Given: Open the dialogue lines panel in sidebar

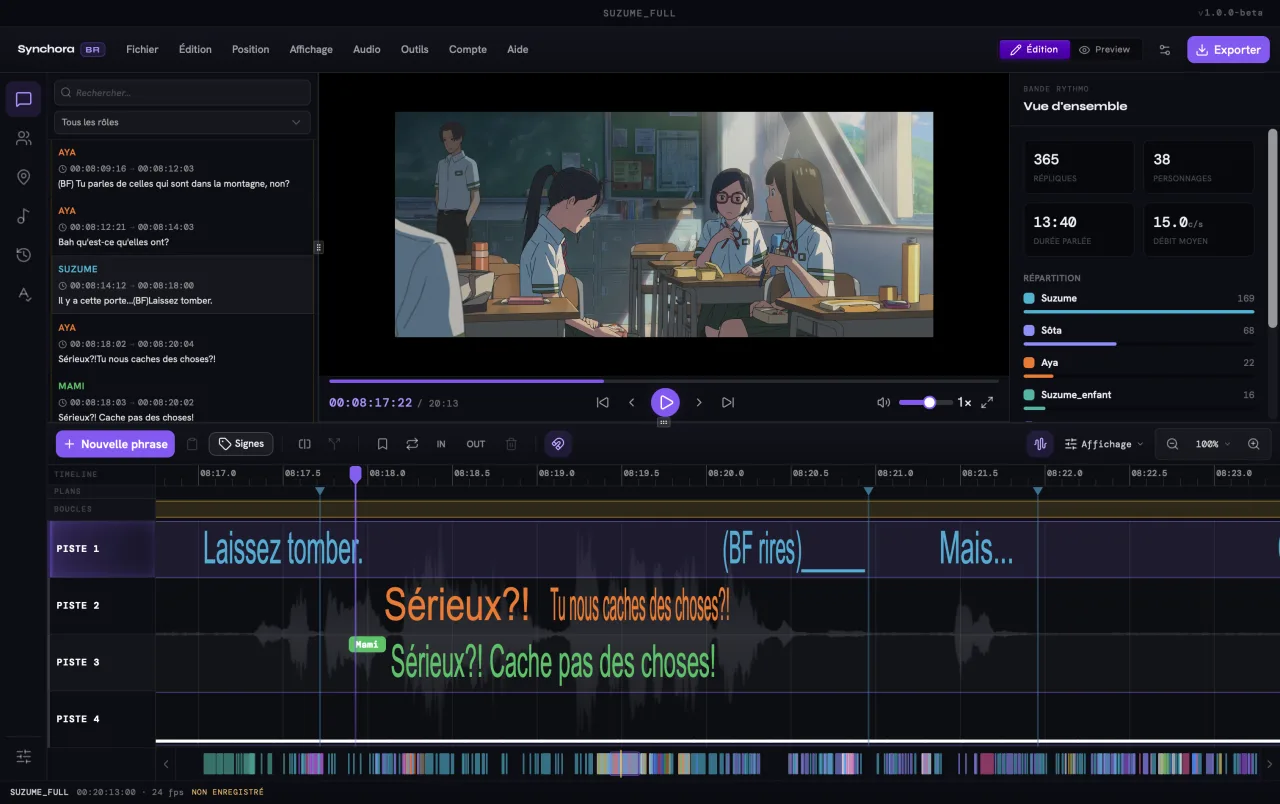Looking at the screenshot, I should [24, 99].
